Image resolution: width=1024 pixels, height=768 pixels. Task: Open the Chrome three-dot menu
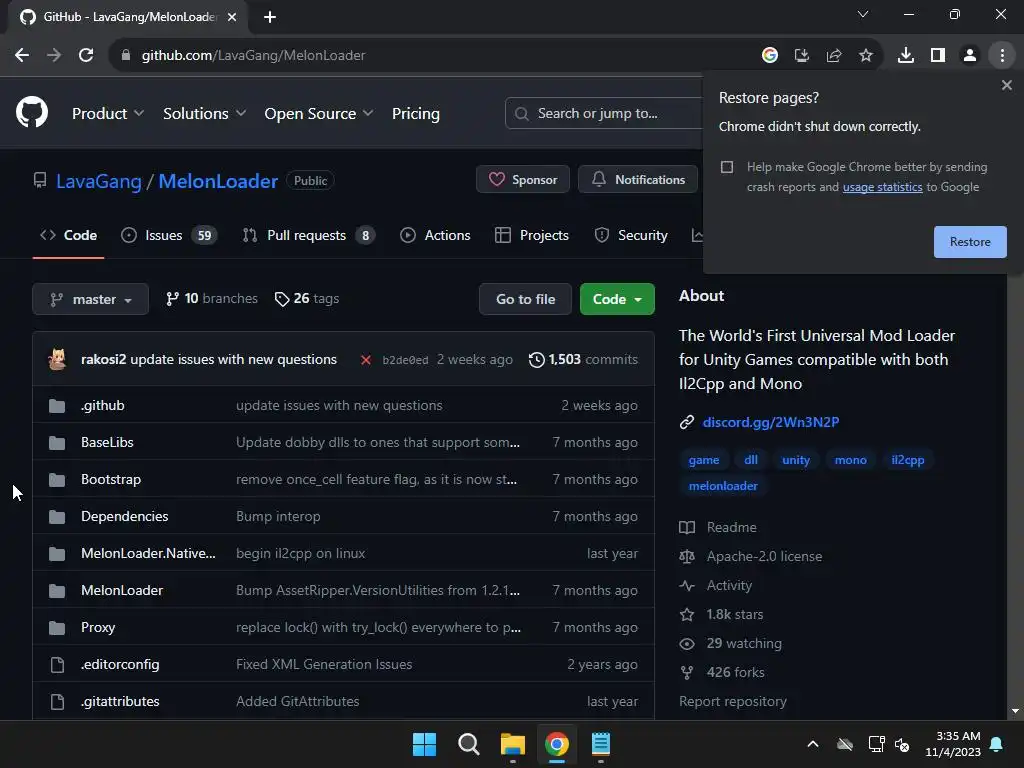pos(1002,56)
